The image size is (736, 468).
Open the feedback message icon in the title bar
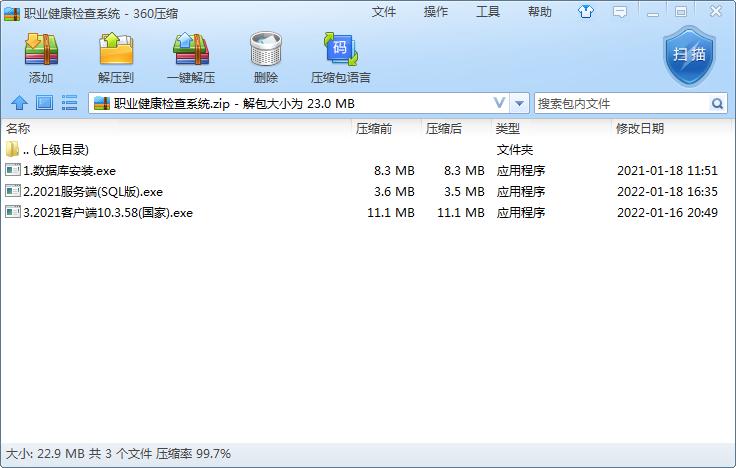(620, 12)
